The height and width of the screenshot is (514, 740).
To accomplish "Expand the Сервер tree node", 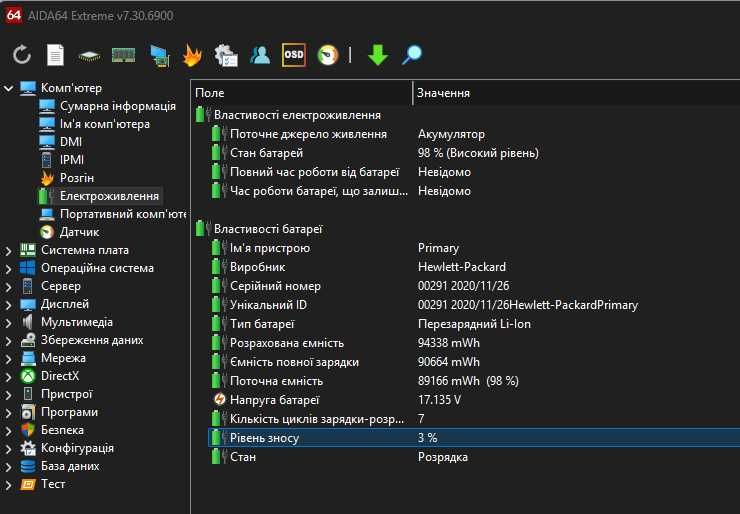I will click(x=8, y=286).
